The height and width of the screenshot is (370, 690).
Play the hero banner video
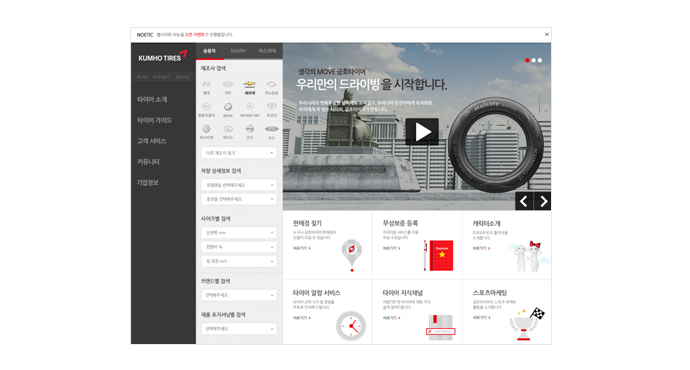tap(422, 132)
